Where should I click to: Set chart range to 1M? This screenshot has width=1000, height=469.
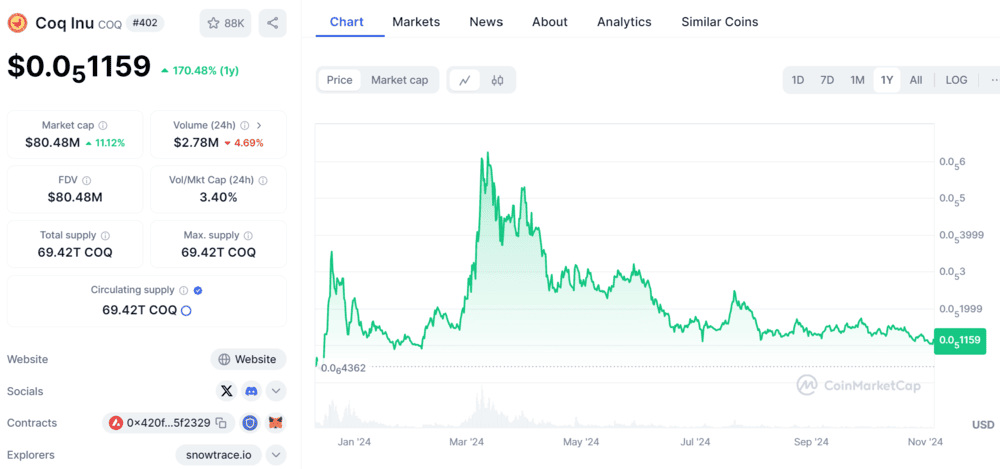(x=857, y=80)
